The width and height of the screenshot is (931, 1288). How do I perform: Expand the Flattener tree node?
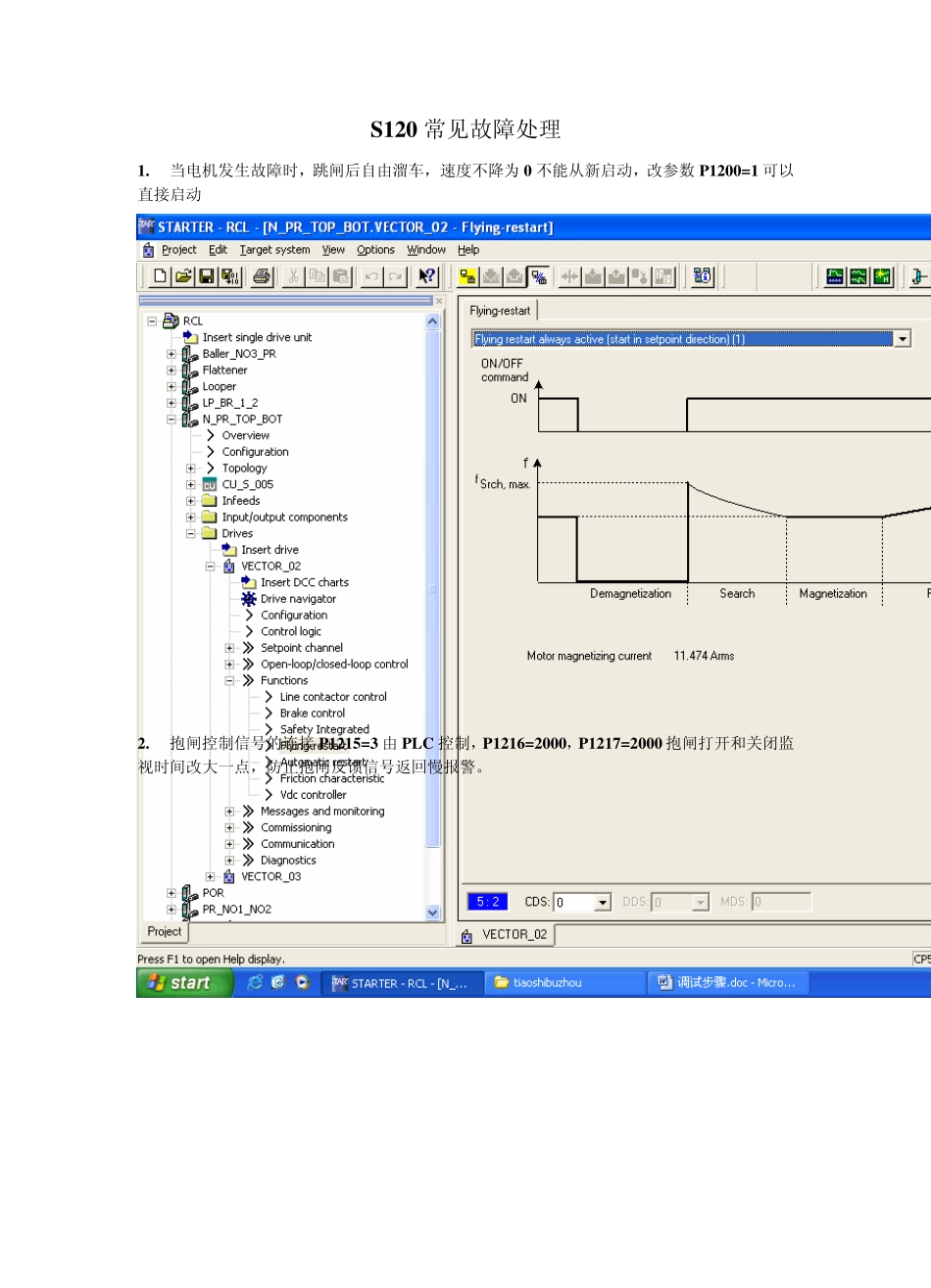(171, 371)
